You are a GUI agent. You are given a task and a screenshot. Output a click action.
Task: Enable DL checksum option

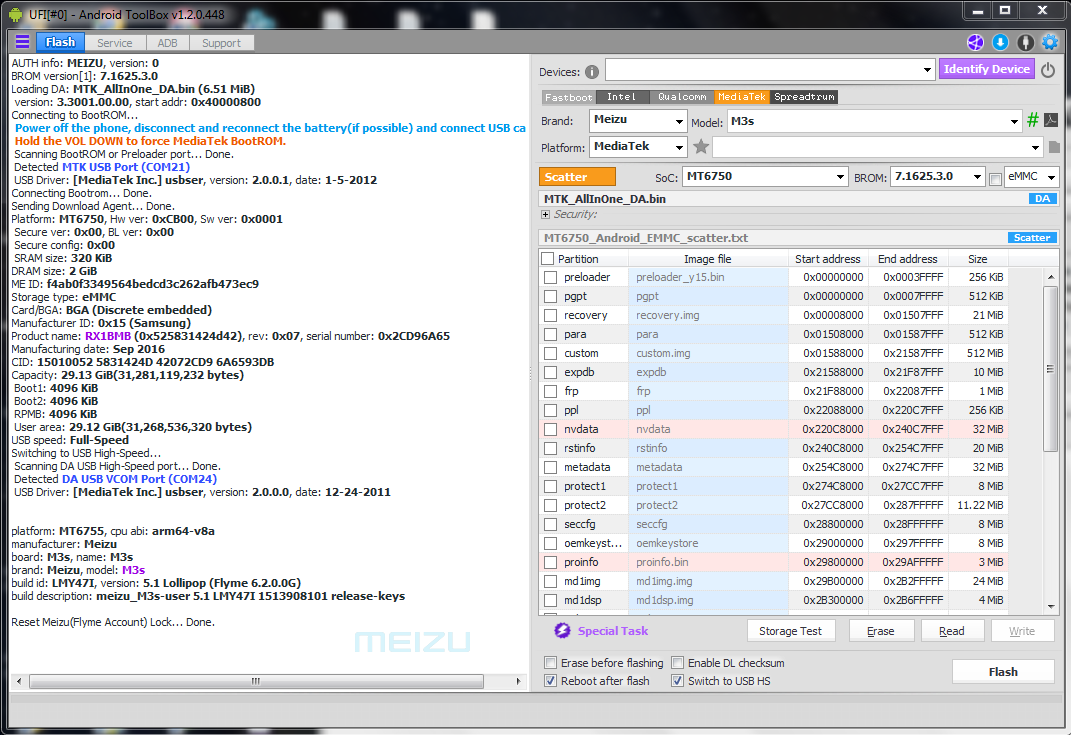678,663
